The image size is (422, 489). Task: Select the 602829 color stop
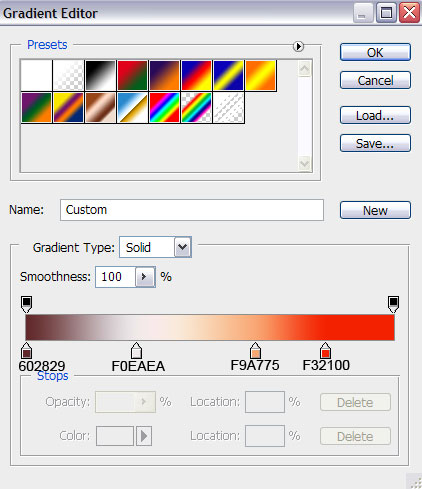tap(26, 350)
